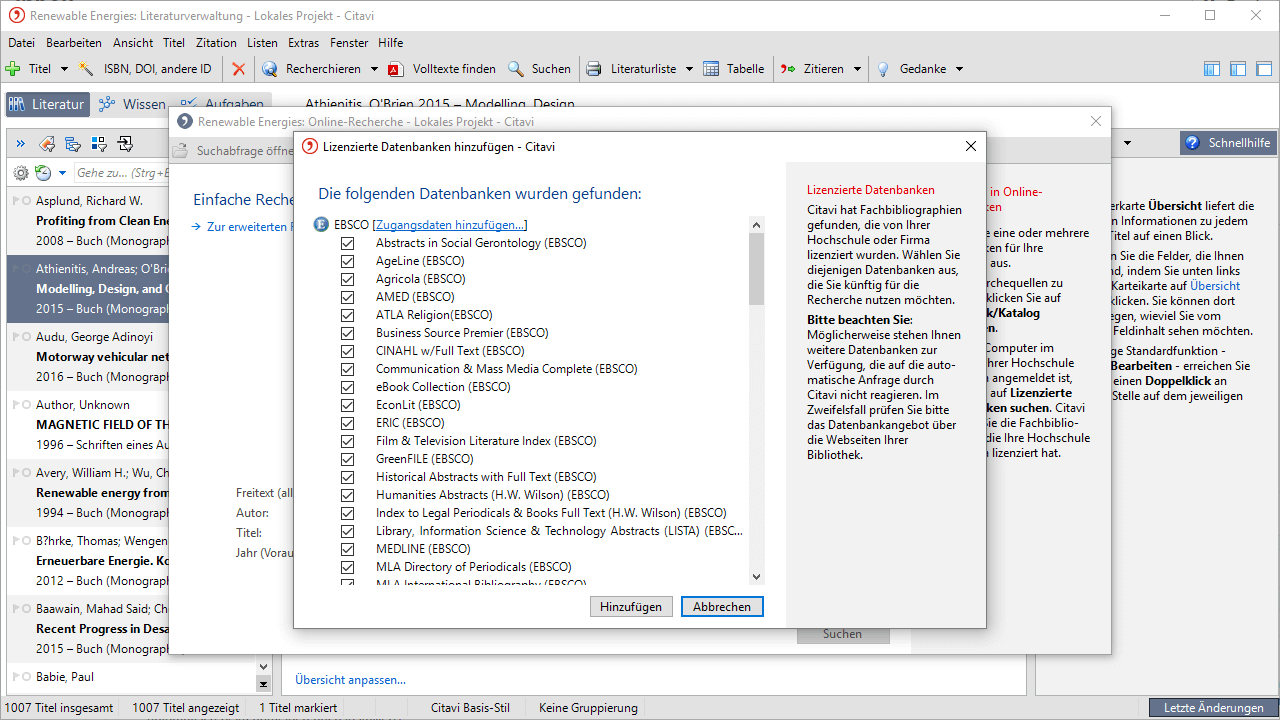Click the gear settings icon near Gehe zu
Screen dimensions: 1280x720
coord(21,173)
